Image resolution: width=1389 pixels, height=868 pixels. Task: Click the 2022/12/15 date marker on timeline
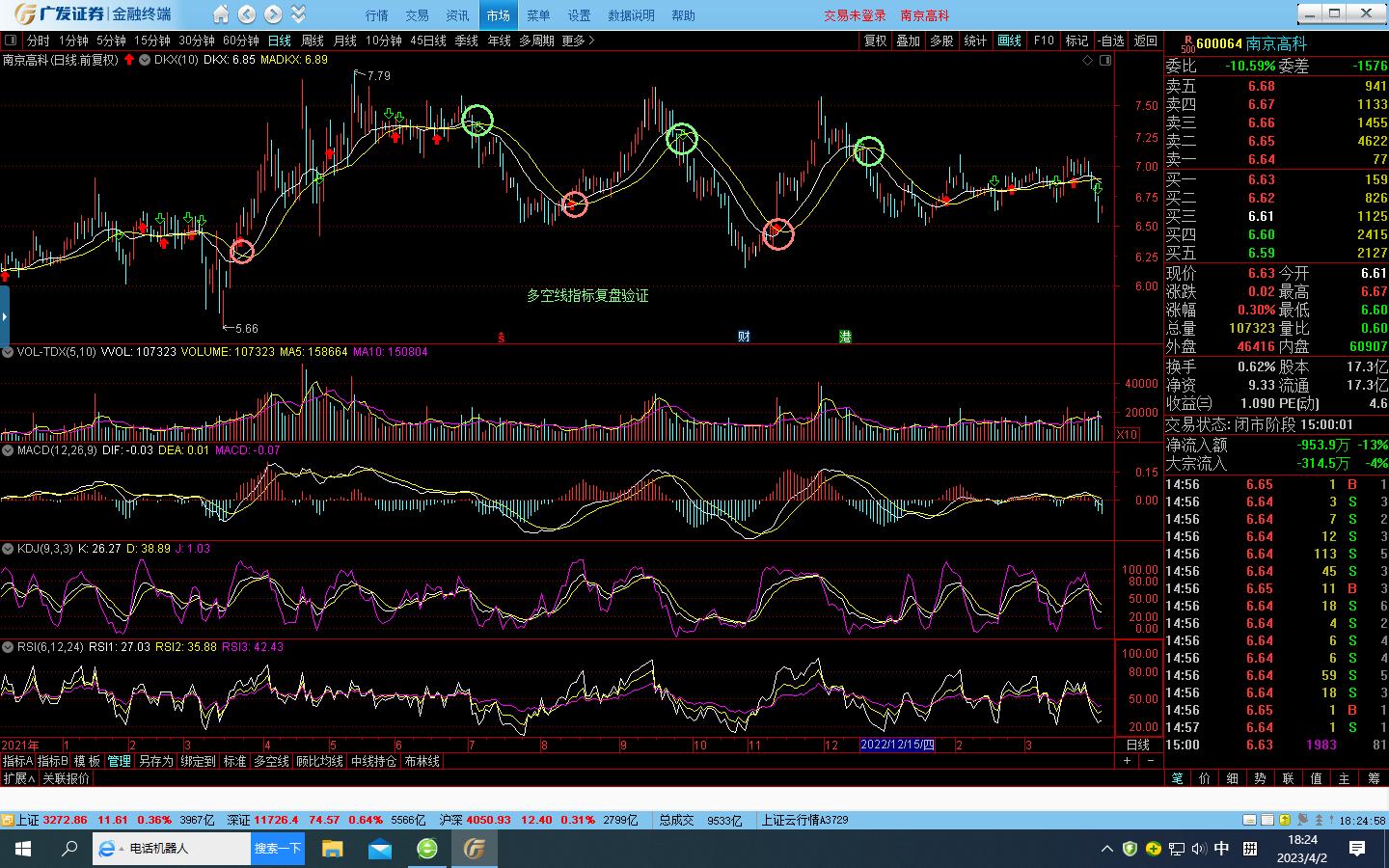pos(897,745)
